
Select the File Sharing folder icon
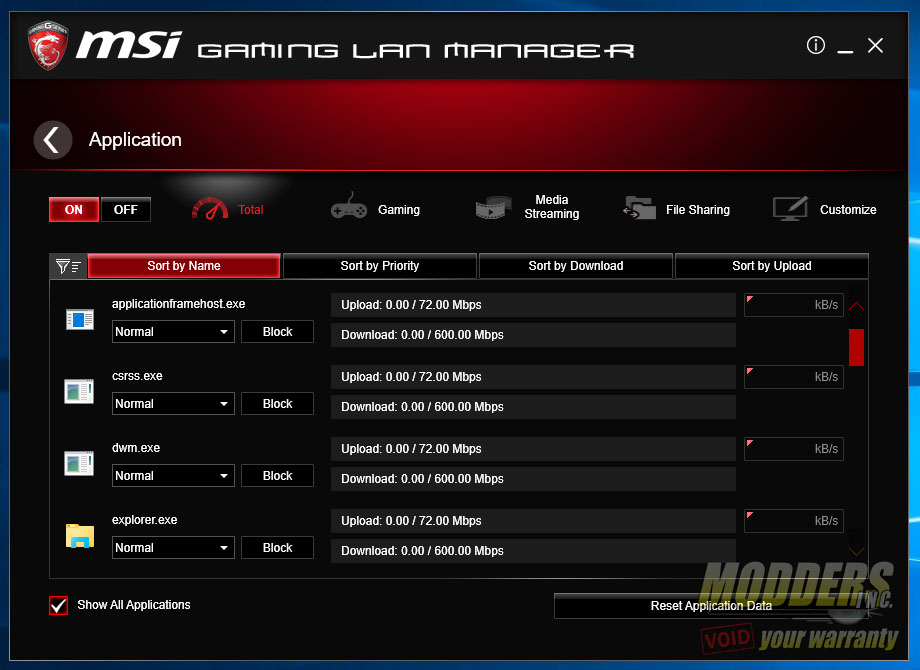tap(639, 208)
